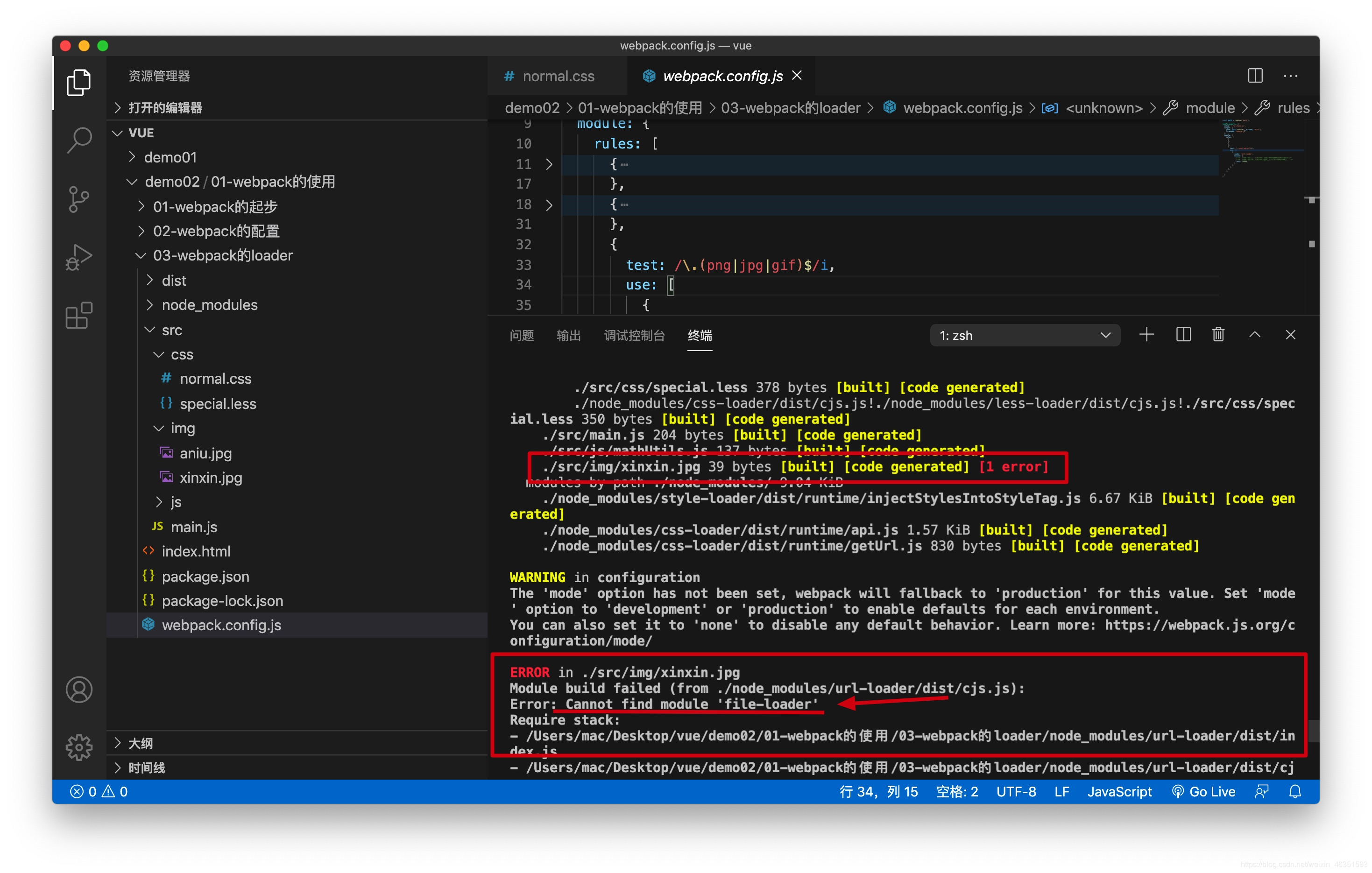Click the feedback icon in status bar

(1261, 792)
